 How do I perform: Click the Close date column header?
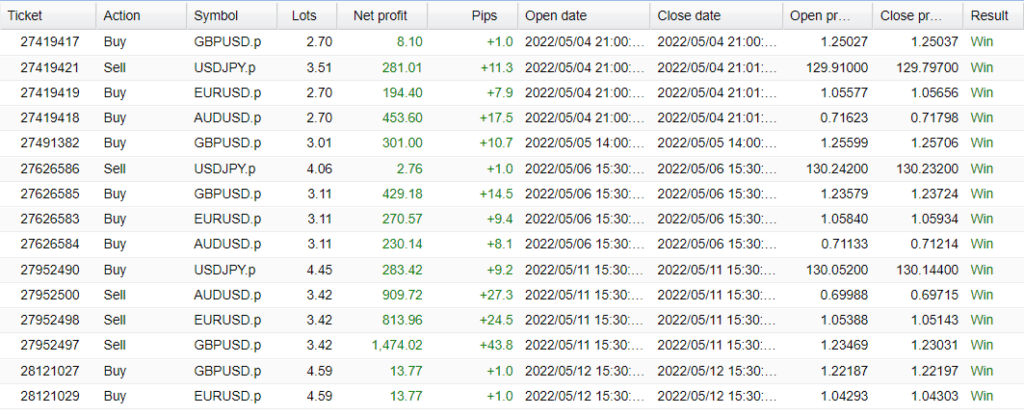pos(690,16)
